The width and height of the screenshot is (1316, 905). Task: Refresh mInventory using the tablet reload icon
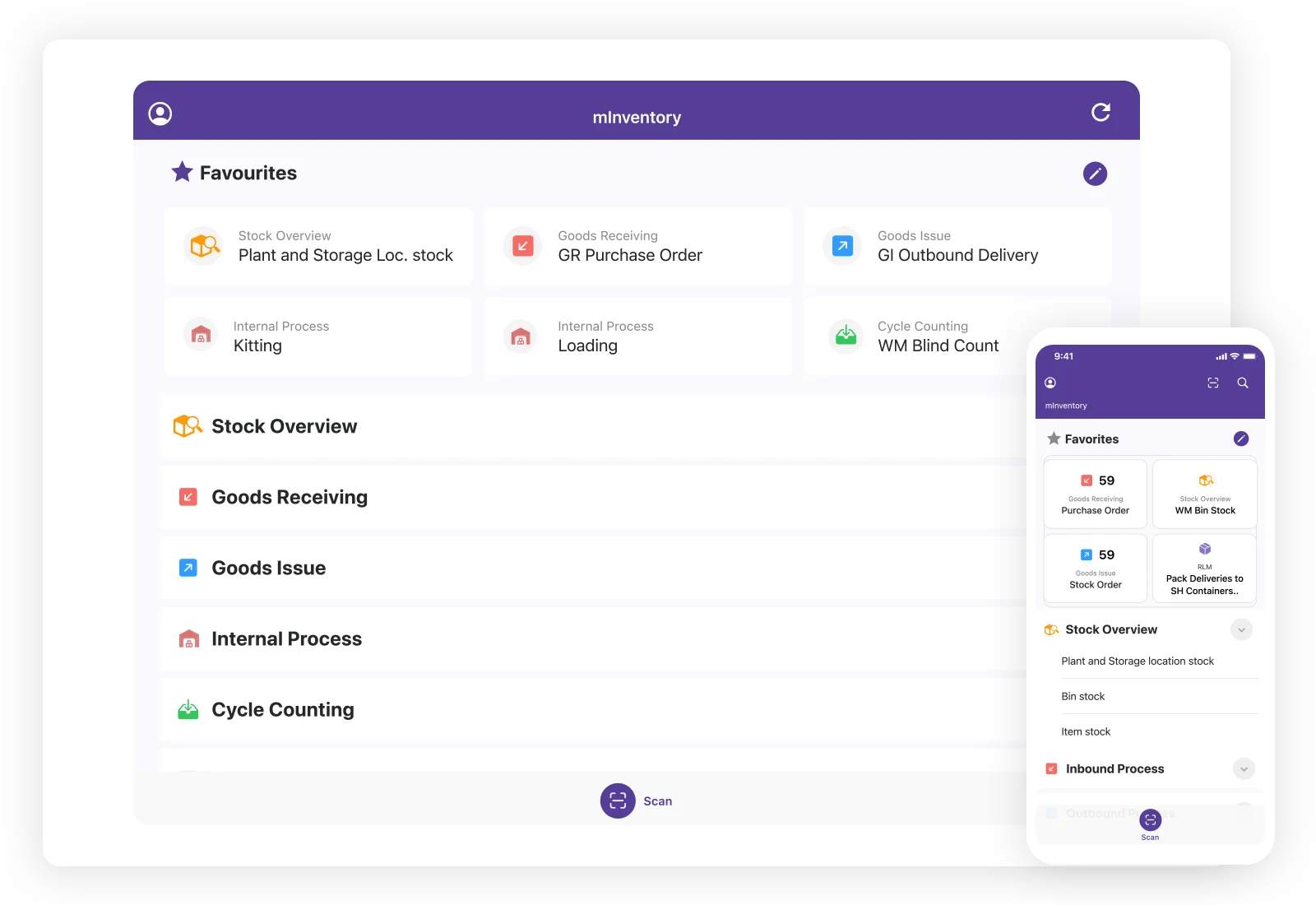[1101, 113]
